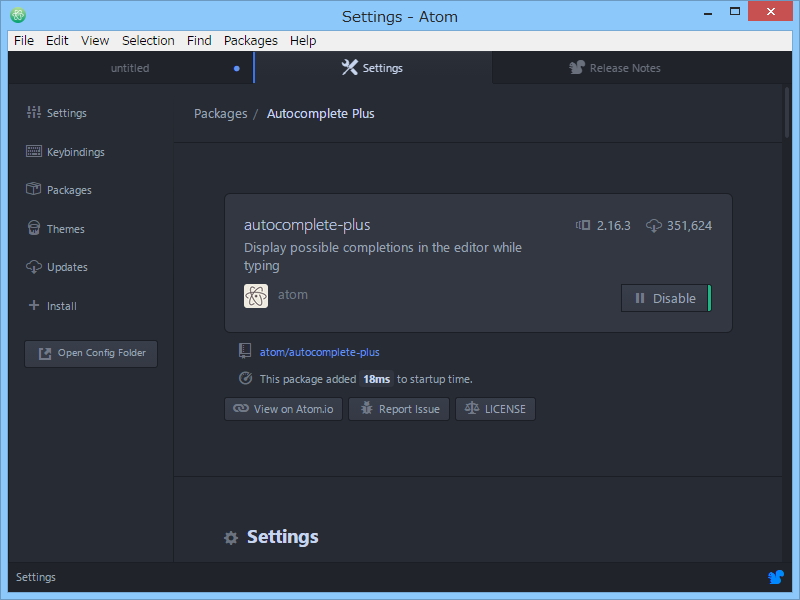Image resolution: width=800 pixels, height=600 pixels.
Task: Click the Settings section heading
Action: 283,537
